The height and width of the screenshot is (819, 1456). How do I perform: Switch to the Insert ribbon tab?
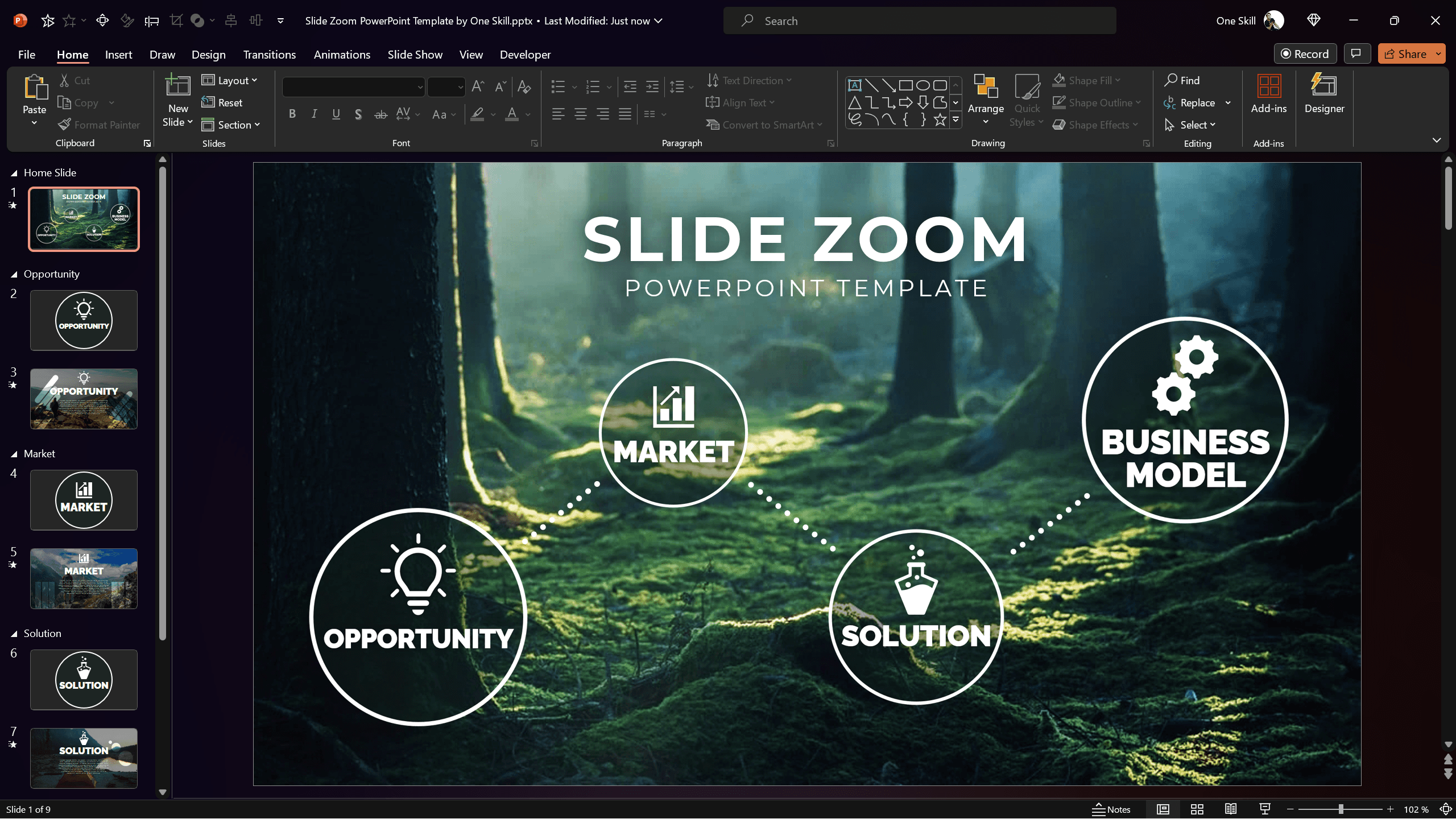click(118, 55)
